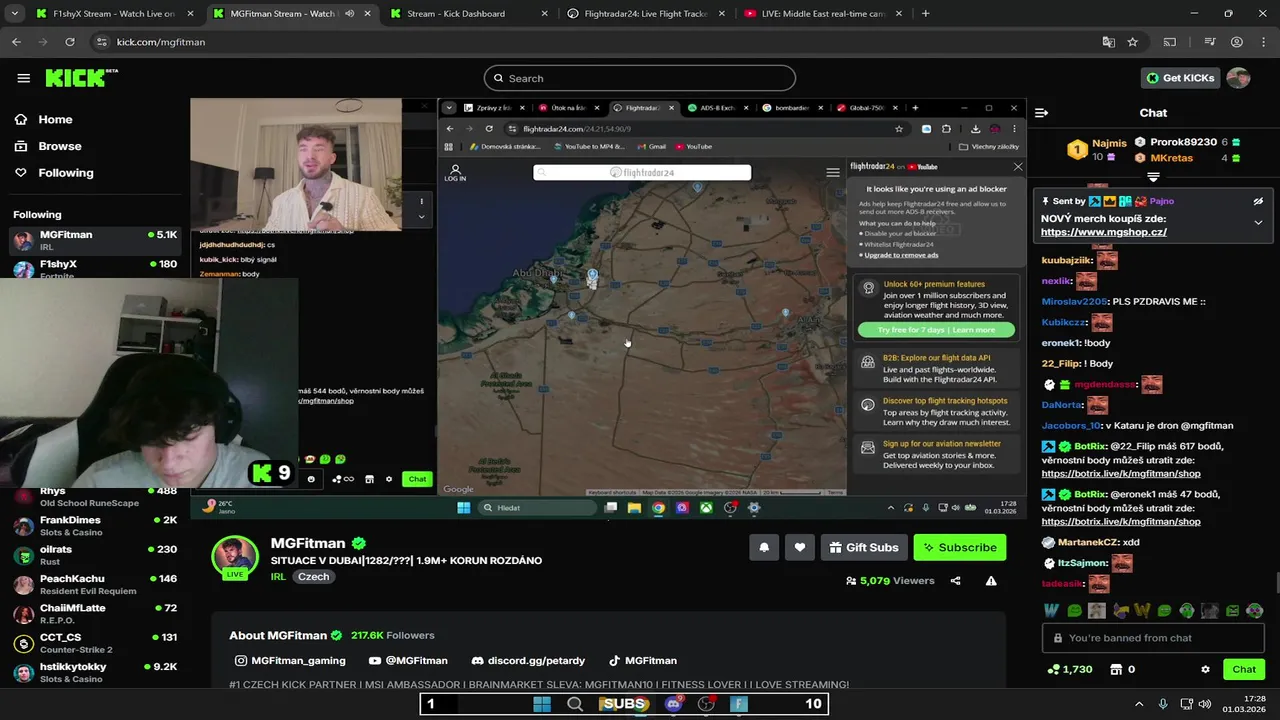Click the kick.com address bar
The width and height of the screenshot is (1280, 720).
pyautogui.click(x=600, y=42)
